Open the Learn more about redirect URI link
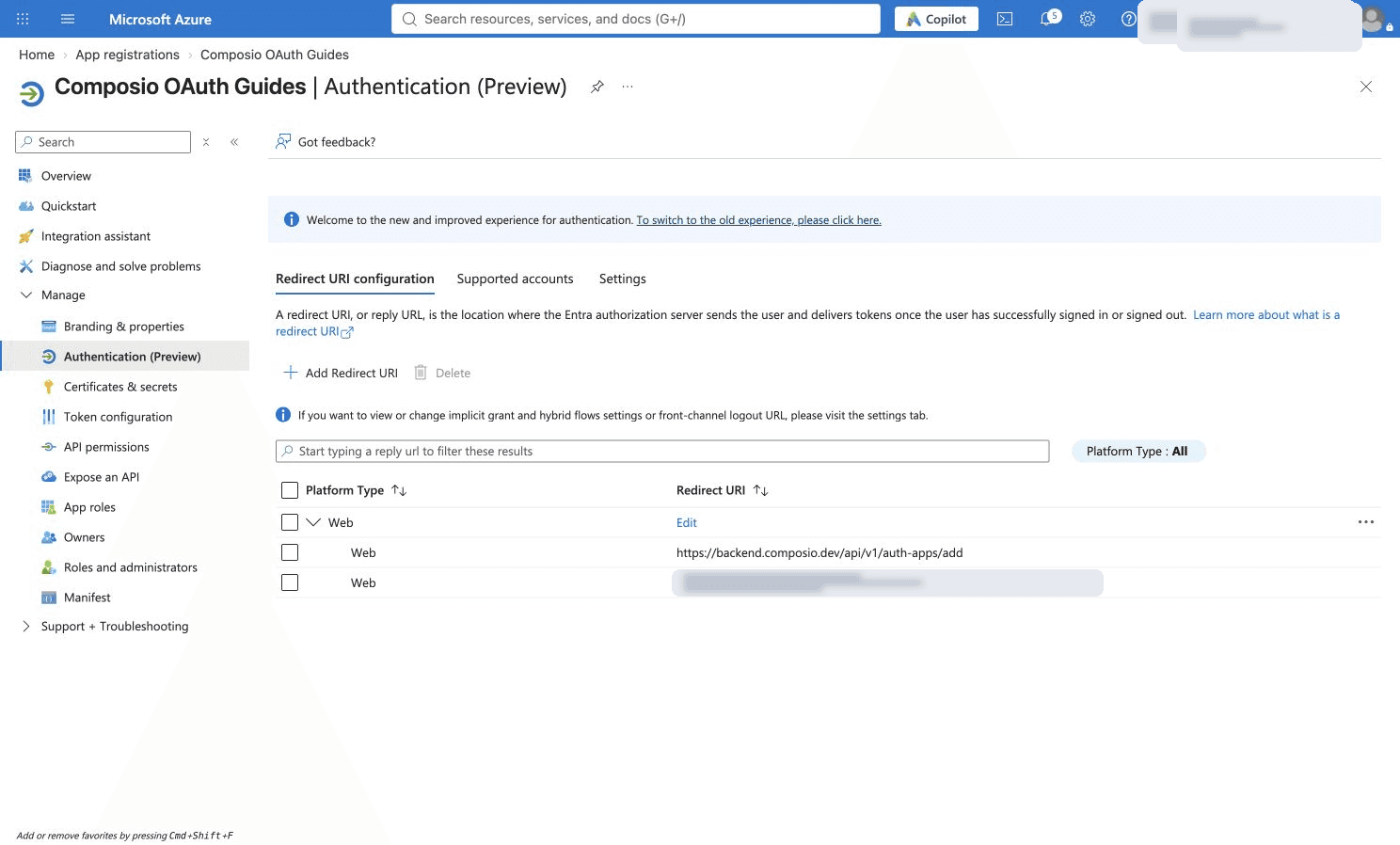 (1266, 315)
